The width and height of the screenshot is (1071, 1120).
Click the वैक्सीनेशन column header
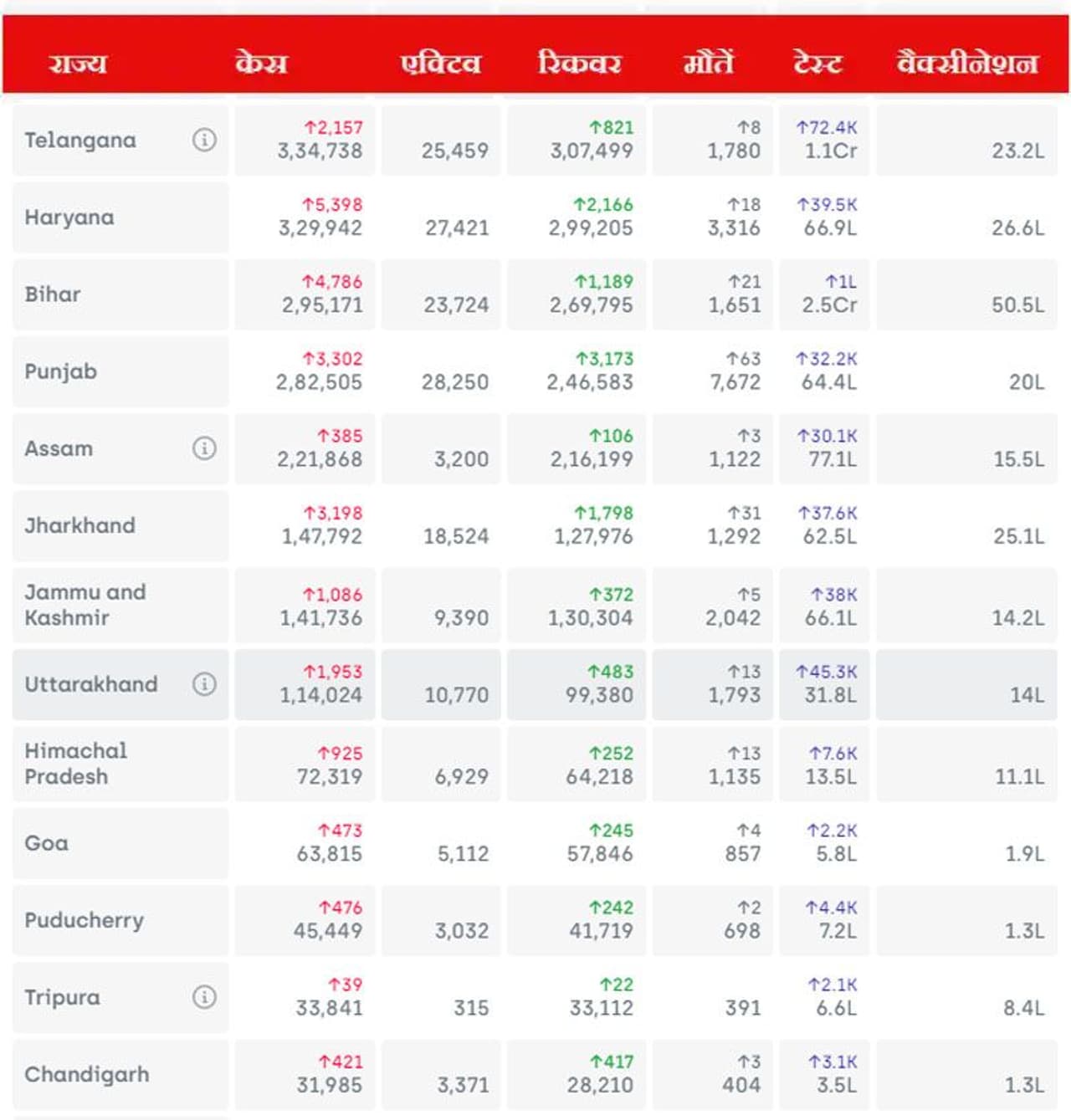[x=967, y=64]
